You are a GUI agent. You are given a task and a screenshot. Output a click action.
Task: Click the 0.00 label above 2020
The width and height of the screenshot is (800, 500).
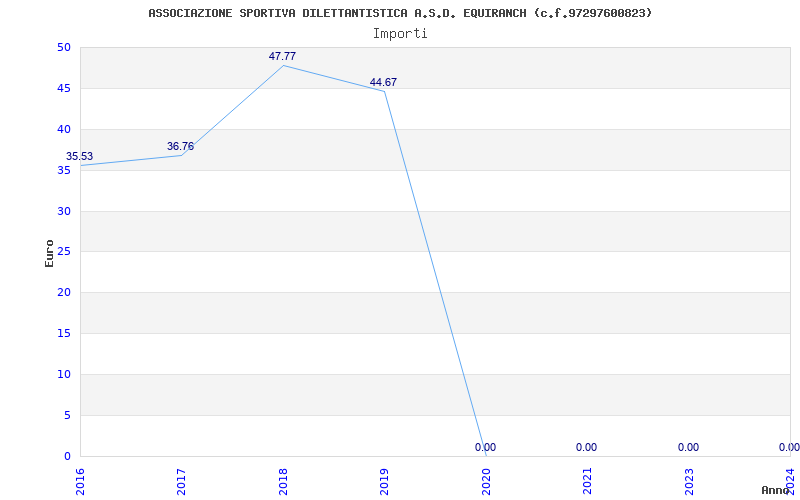pyautogui.click(x=485, y=447)
